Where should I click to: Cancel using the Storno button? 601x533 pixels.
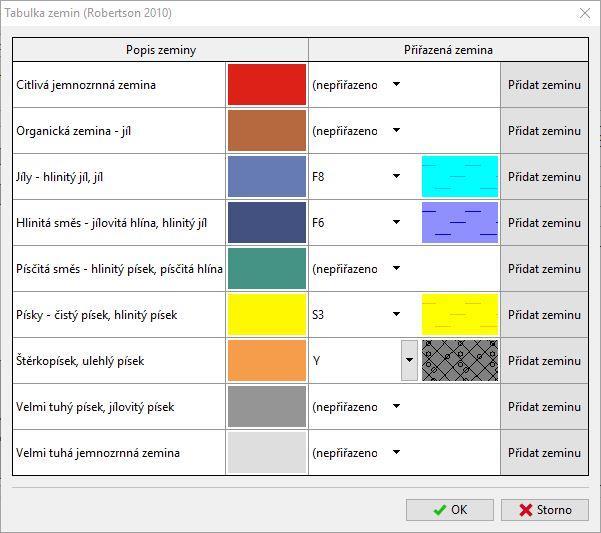click(x=545, y=510)
